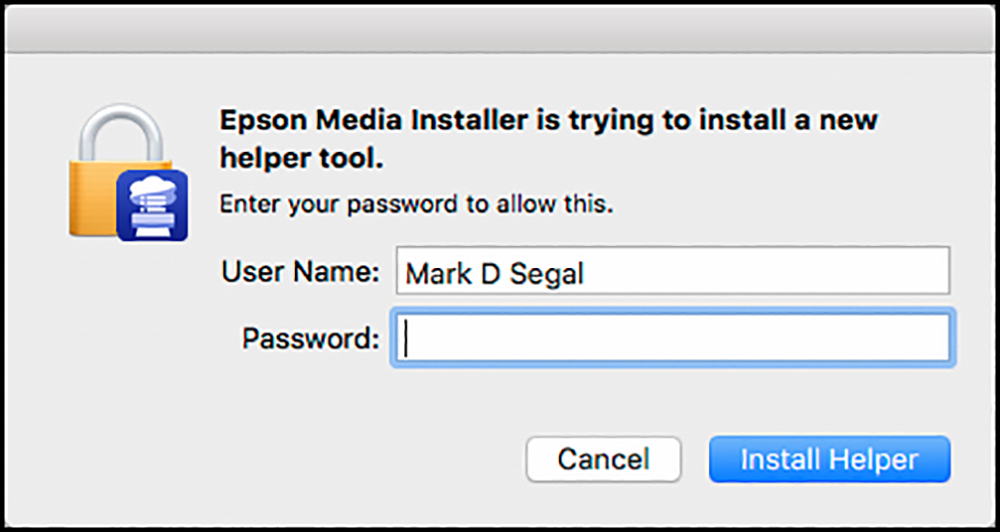
Task: Click "Enter your password to allow this." text
Action: 416,205
